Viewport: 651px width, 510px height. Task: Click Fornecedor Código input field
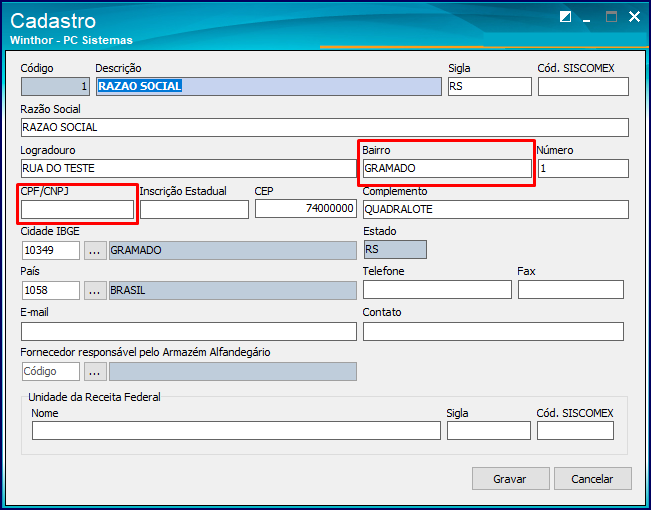[x=51, y=371]
